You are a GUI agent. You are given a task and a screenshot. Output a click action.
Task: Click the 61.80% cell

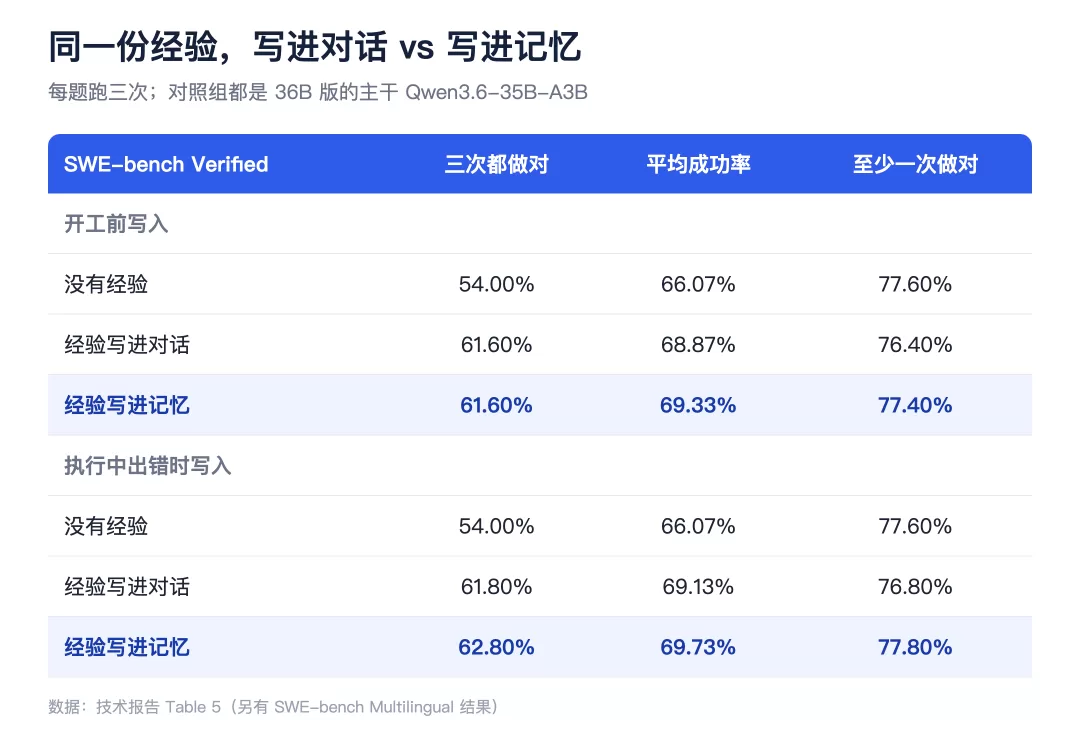[496, 587]
